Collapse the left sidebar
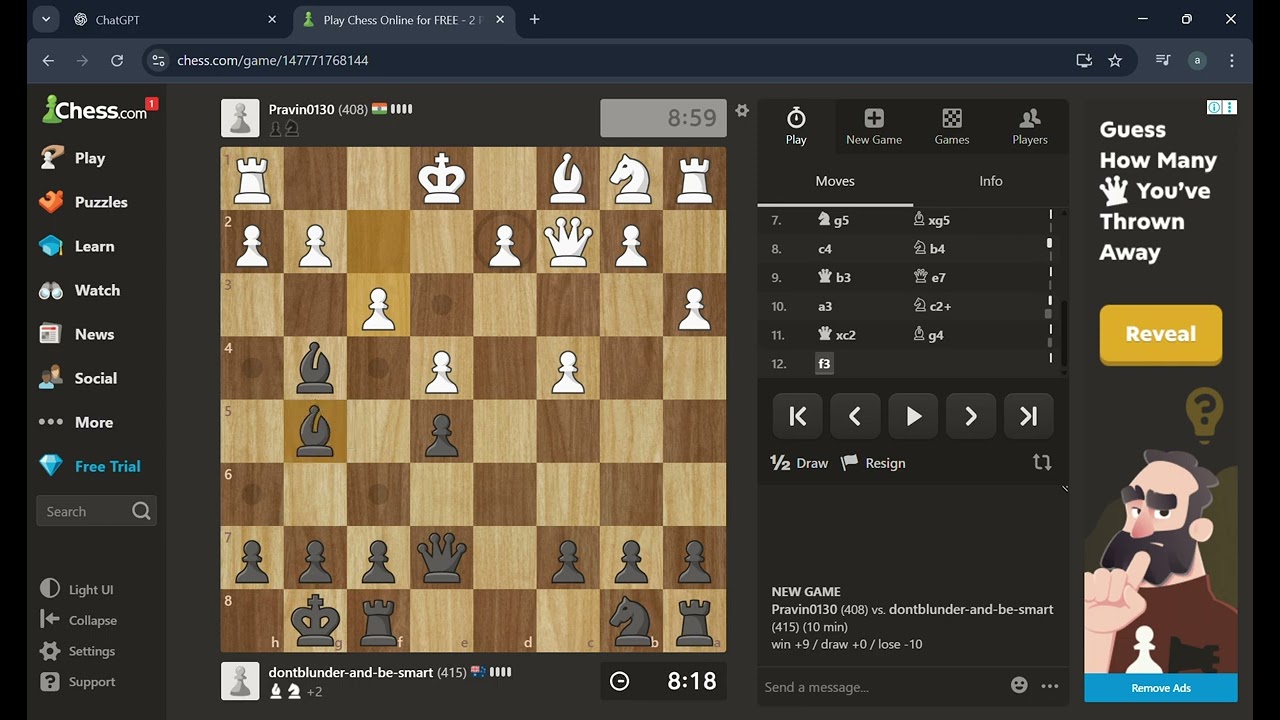The height and width of the screenshot is (720, 1280). point(79,620)
